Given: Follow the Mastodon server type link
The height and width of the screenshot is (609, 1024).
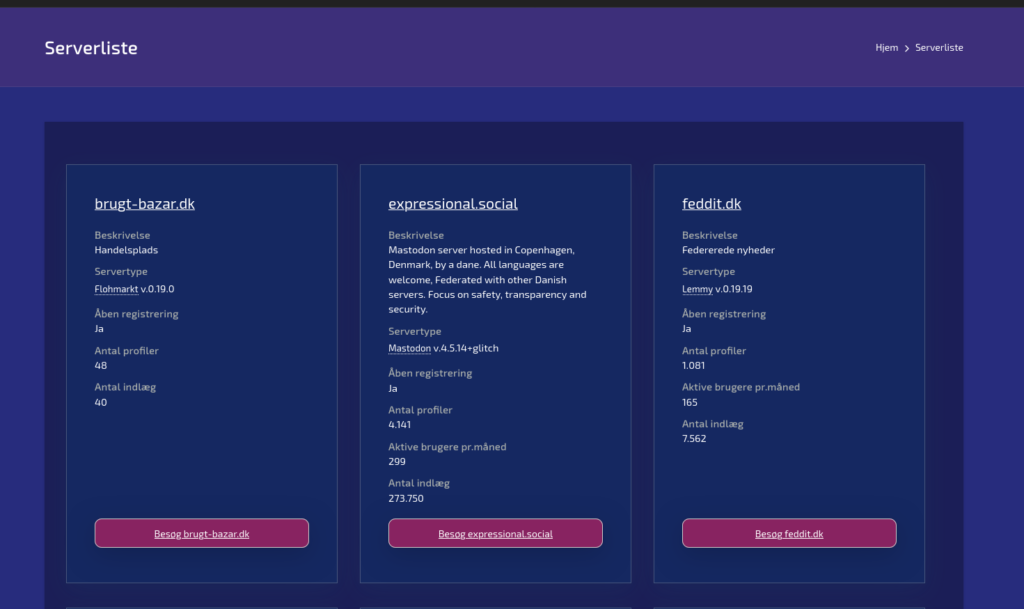Looking at the screenshot, I should tap(409, 349).
